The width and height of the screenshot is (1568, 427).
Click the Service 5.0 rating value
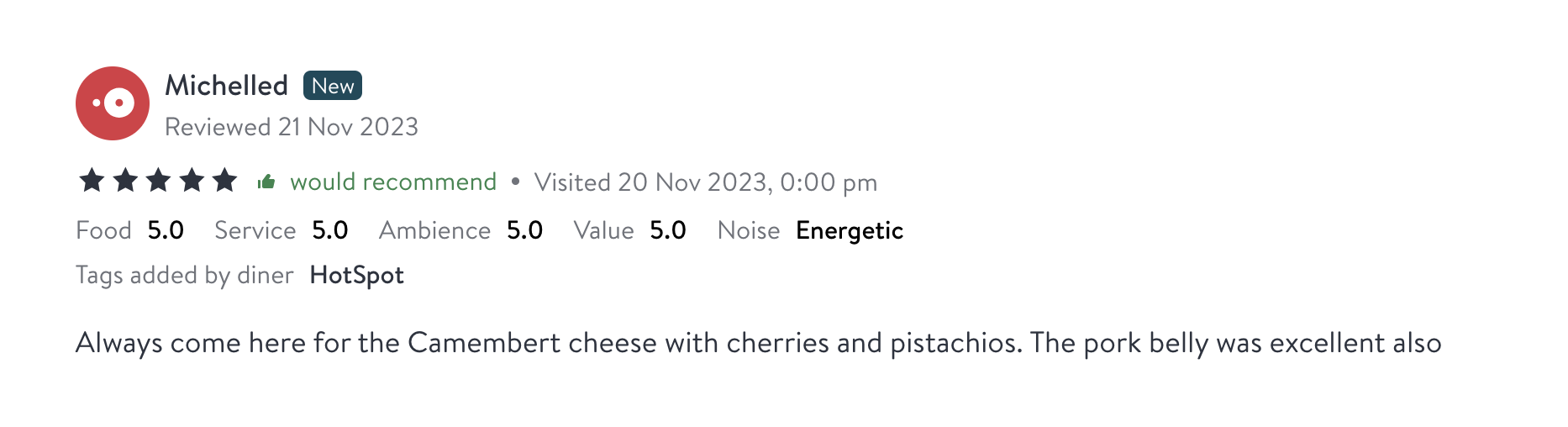tap(329, 230)
